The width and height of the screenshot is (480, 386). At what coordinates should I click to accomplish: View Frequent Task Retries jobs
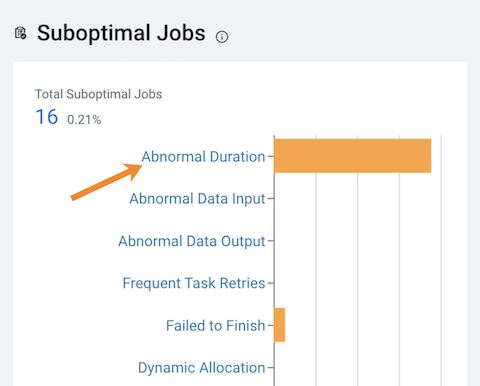194,283
